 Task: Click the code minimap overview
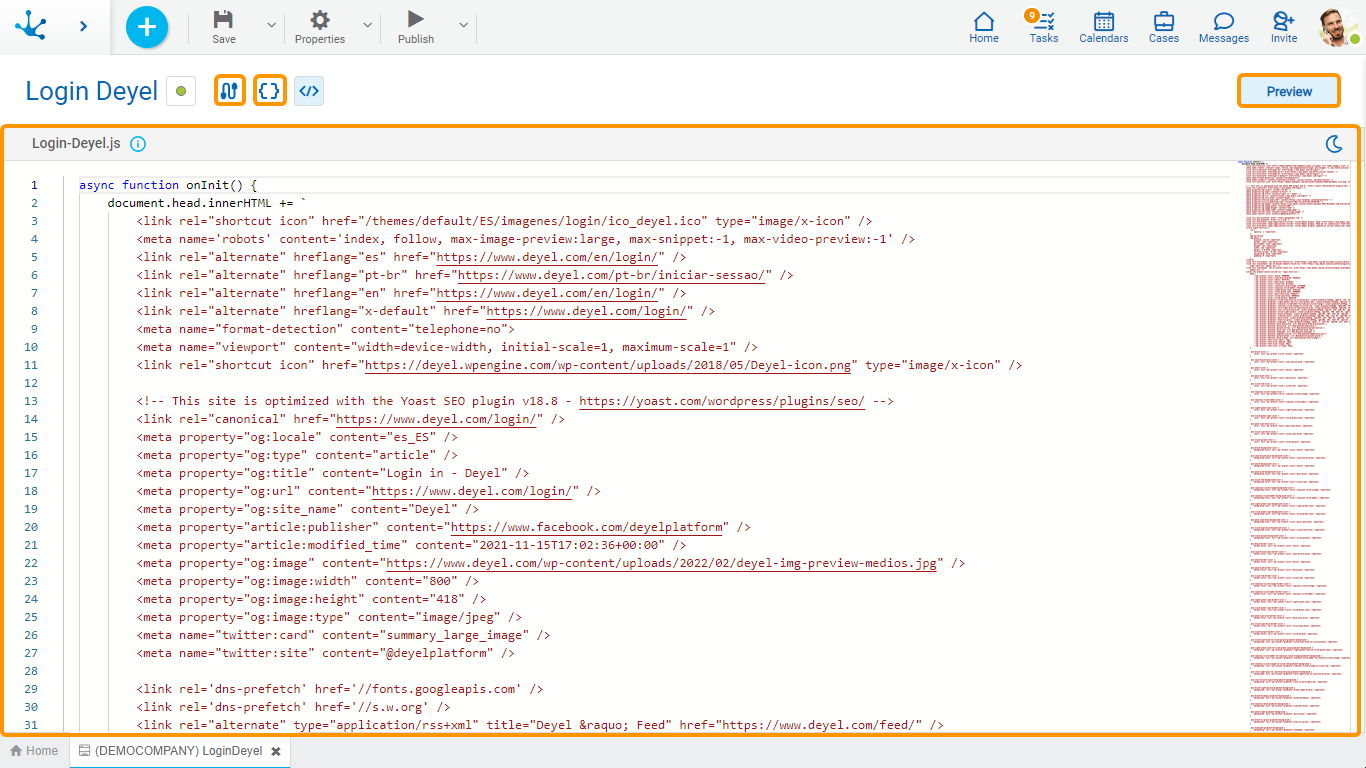1295,445
